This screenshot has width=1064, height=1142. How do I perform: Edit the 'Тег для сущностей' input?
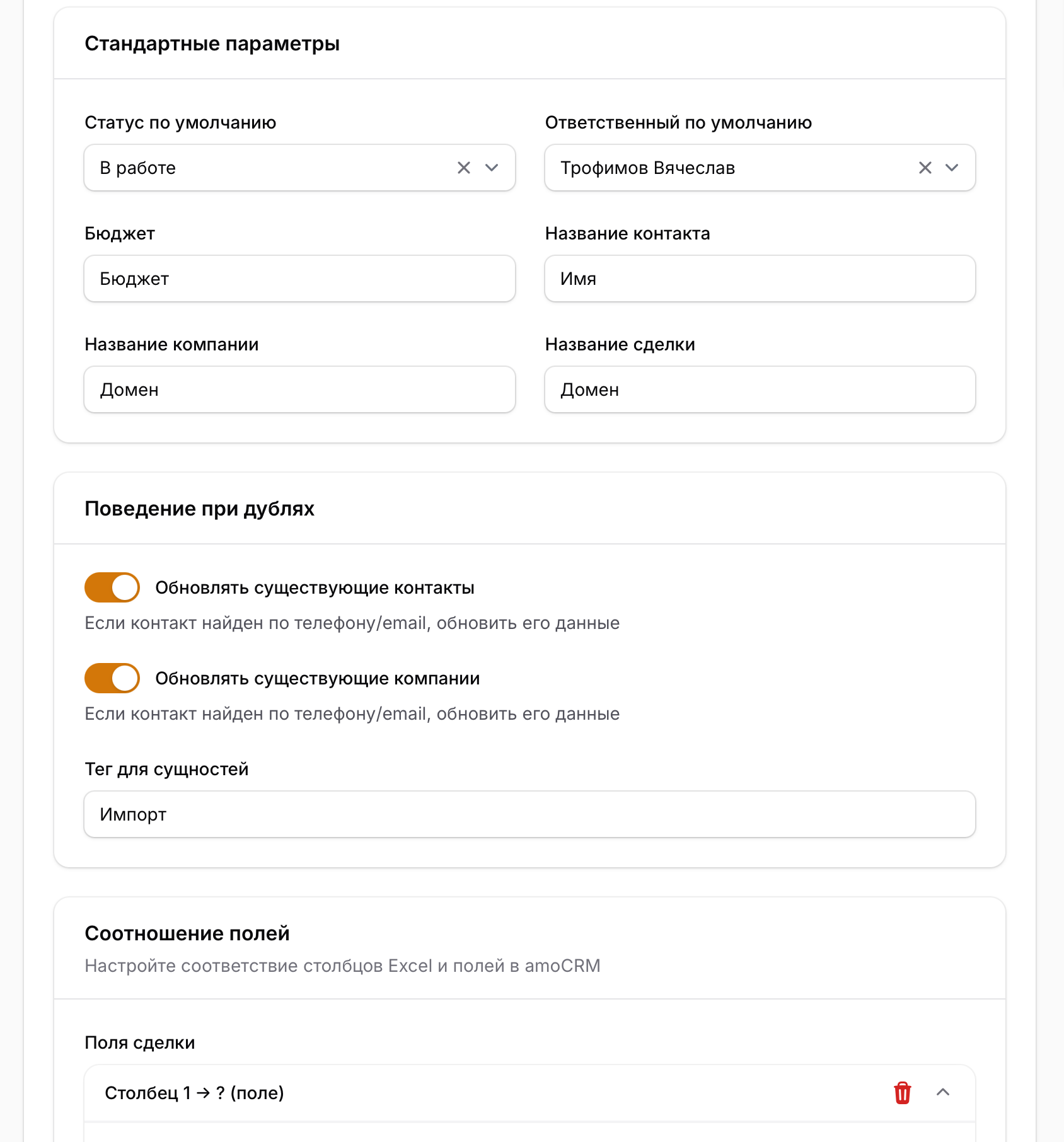(x=529, y=814)
